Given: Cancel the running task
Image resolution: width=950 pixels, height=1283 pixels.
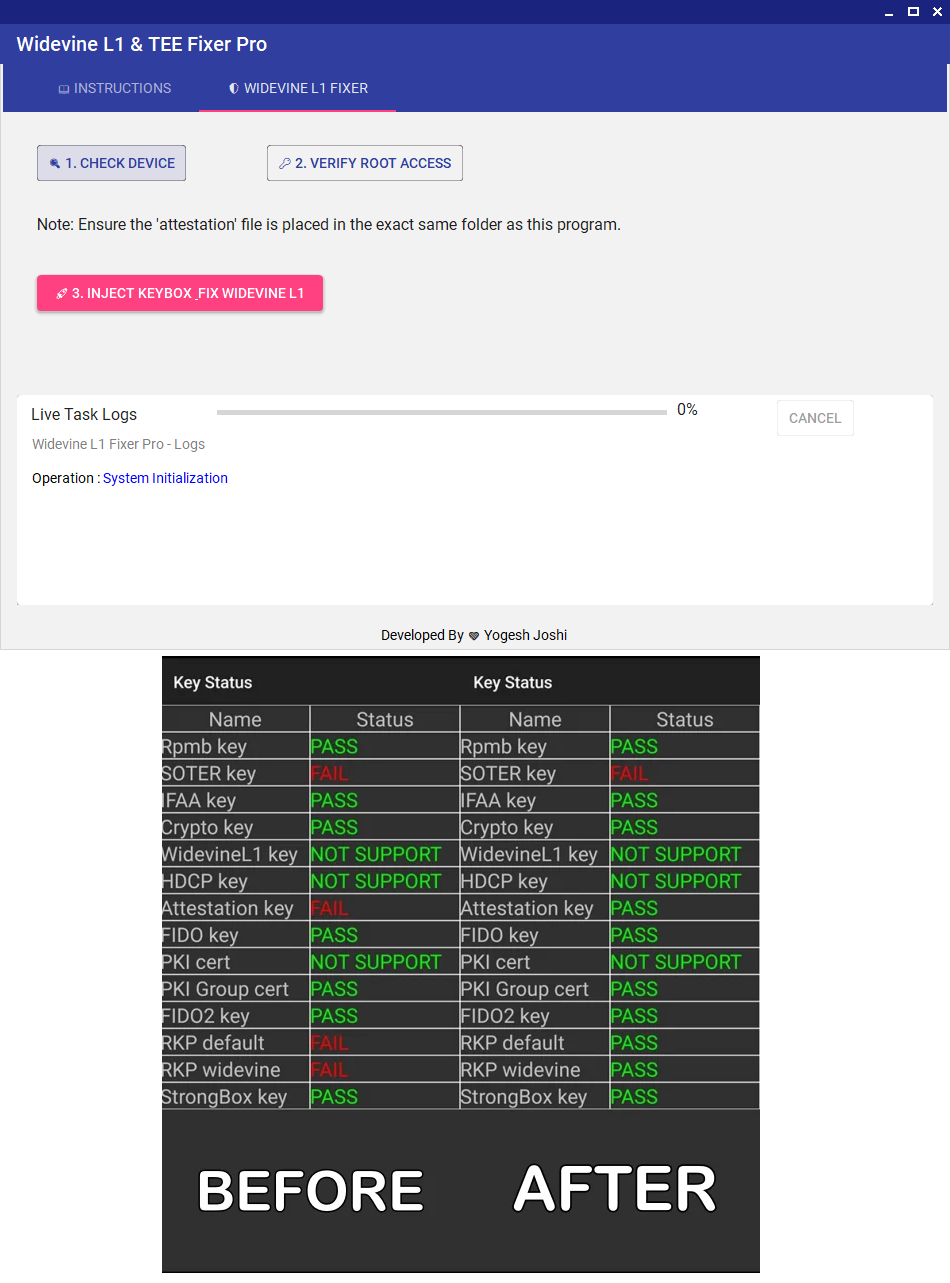Looking at the screenshot, I should [815, 418].
